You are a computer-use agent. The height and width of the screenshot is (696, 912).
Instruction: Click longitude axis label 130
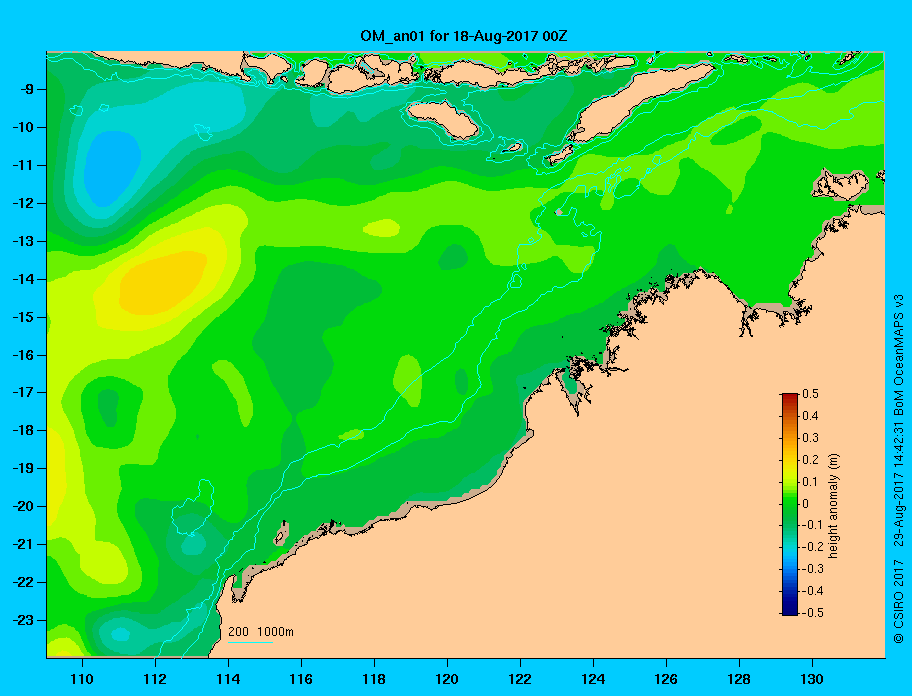point(812,679)
